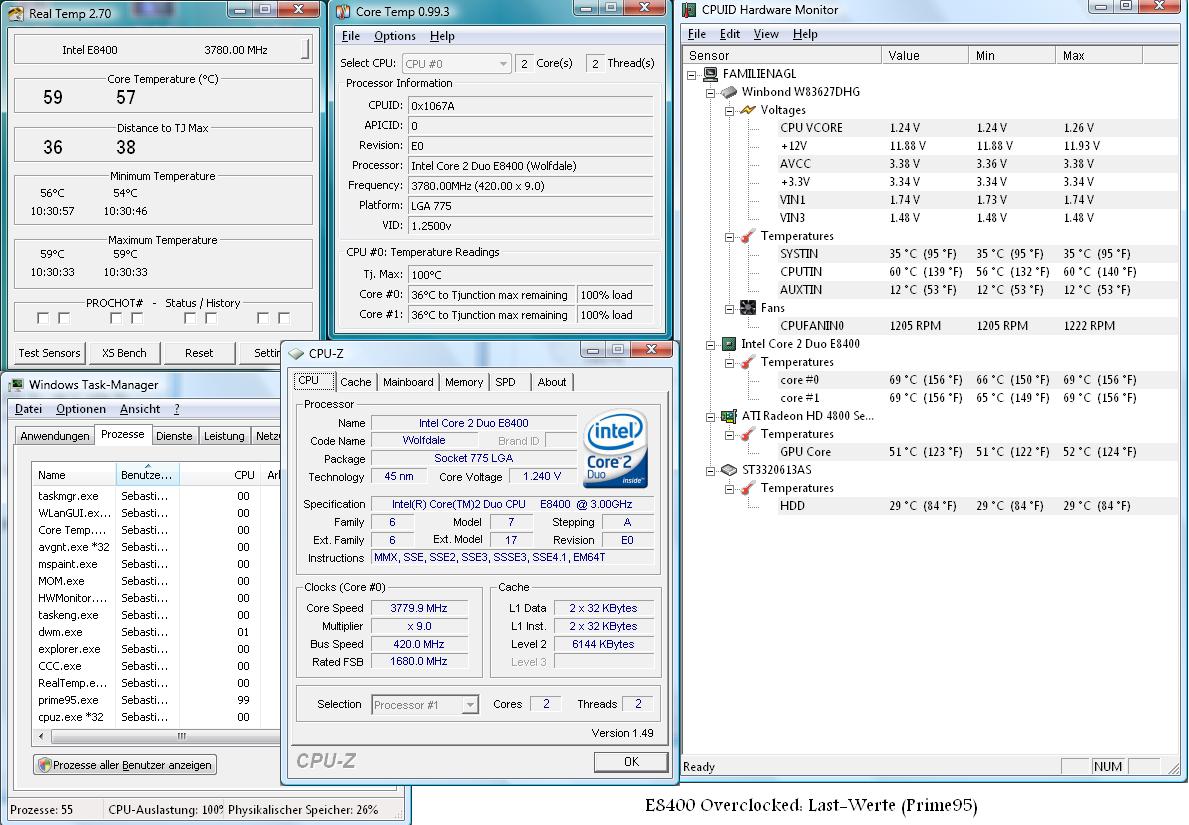The width and height of the screenshot is (1189, 825).
Task: Click the Winbond W83627DHG chip icon
Action: point(729,92)
